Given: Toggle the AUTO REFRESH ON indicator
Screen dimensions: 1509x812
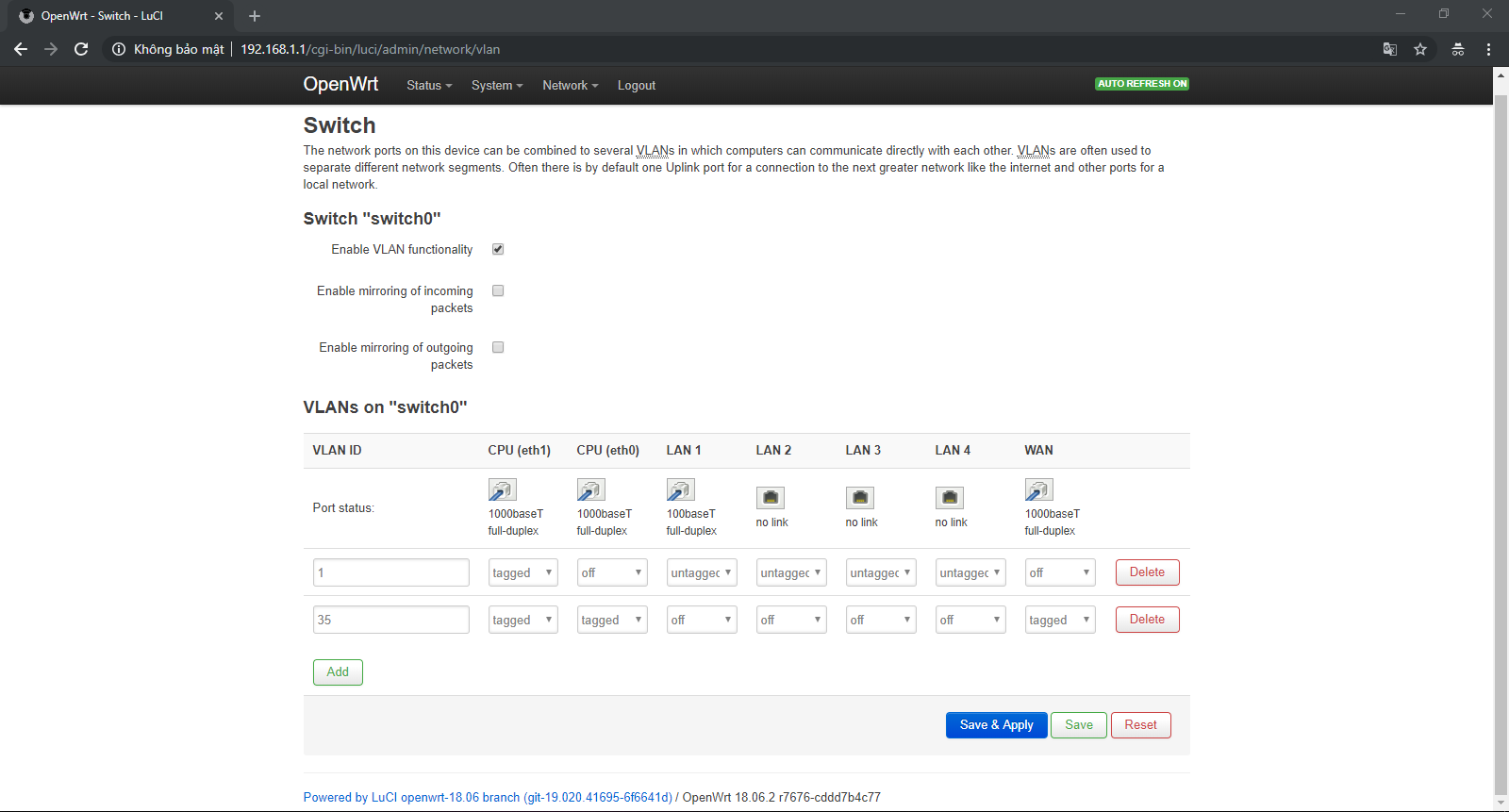Looking at the screenshot, I should (x=1141, y=84).
